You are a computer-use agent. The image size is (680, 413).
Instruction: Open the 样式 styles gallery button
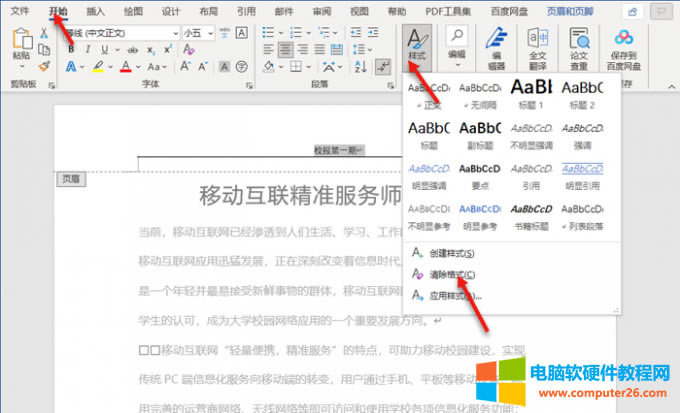click(x=416, y=44)
